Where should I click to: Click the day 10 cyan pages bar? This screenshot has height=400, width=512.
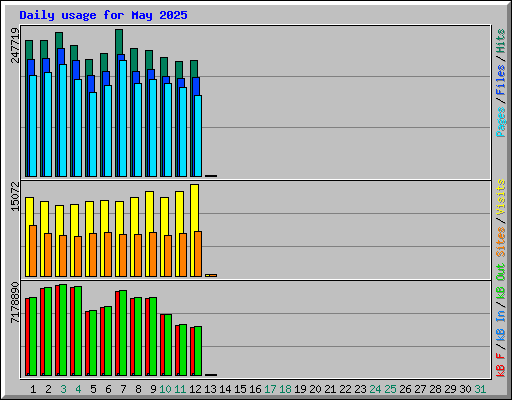168,130
